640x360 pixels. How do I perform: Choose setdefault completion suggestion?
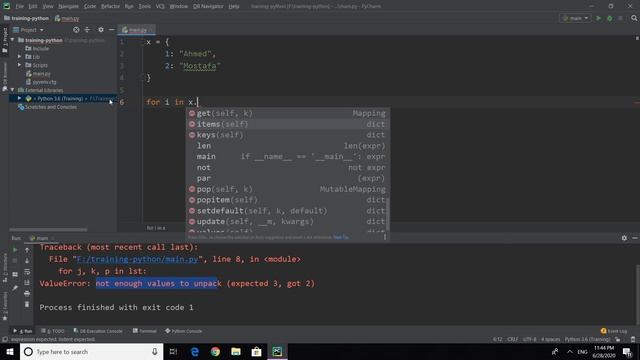pyautogui.click(x=288, y=211)
